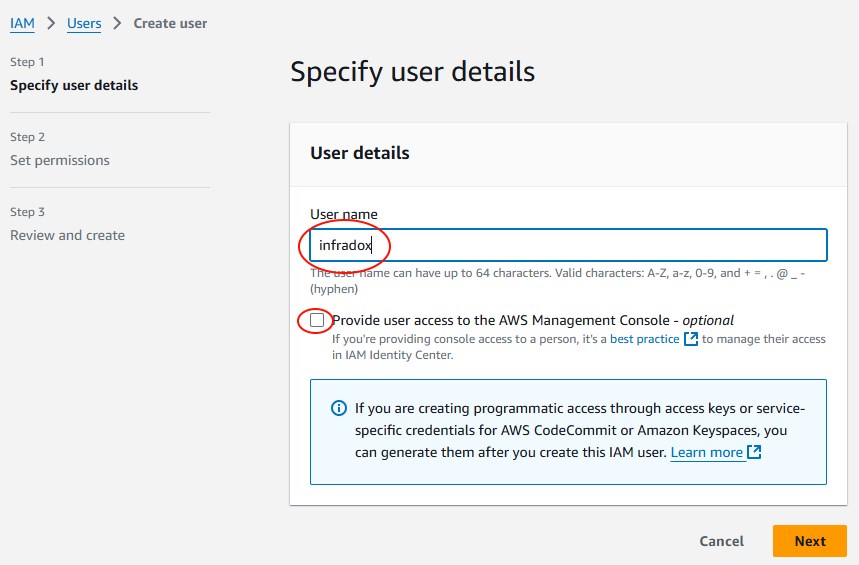Open the best practice link
The width and height of the screenshot is (859, 565).
coord(644,339)
